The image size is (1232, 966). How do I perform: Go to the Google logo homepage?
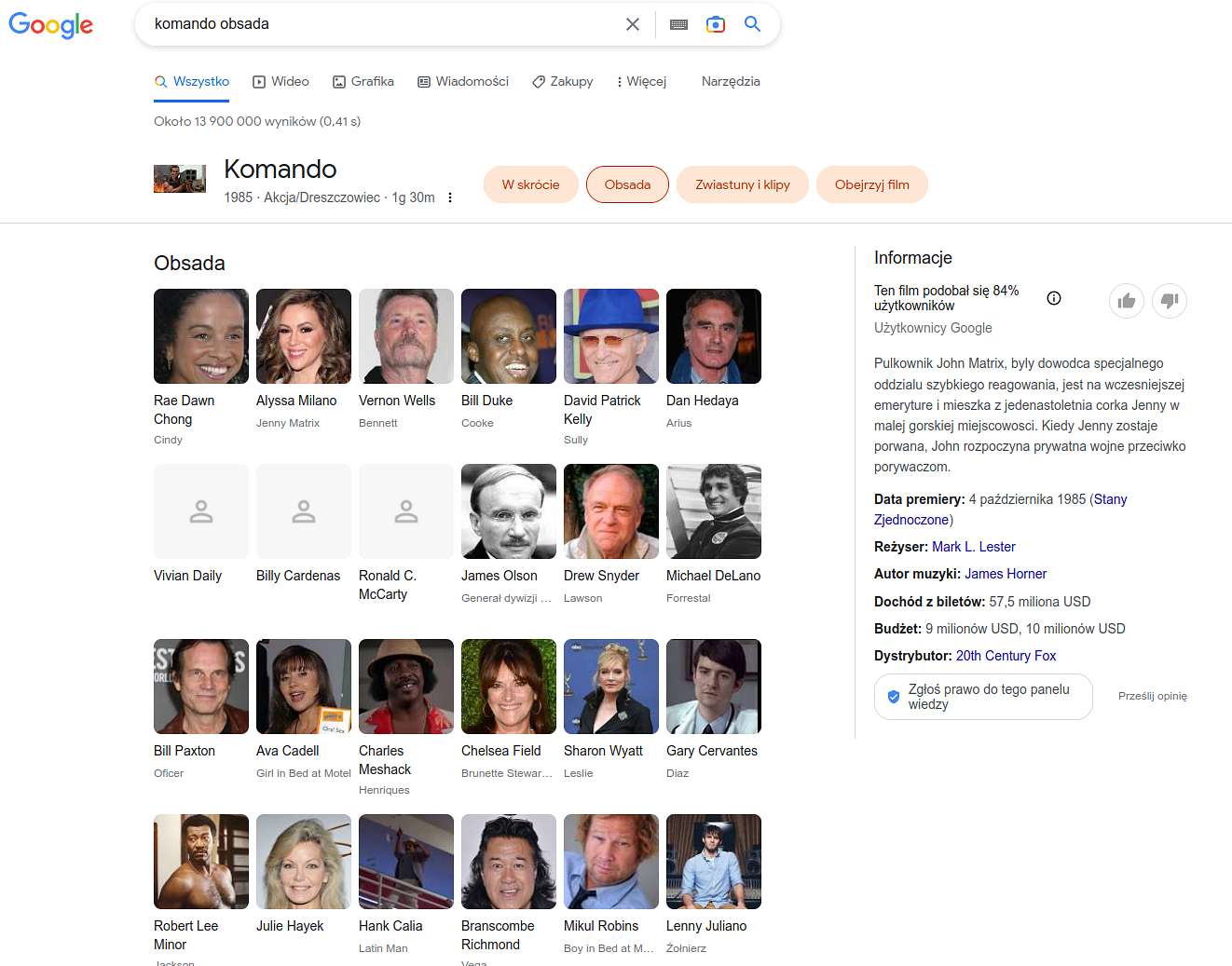pos(51,25)
